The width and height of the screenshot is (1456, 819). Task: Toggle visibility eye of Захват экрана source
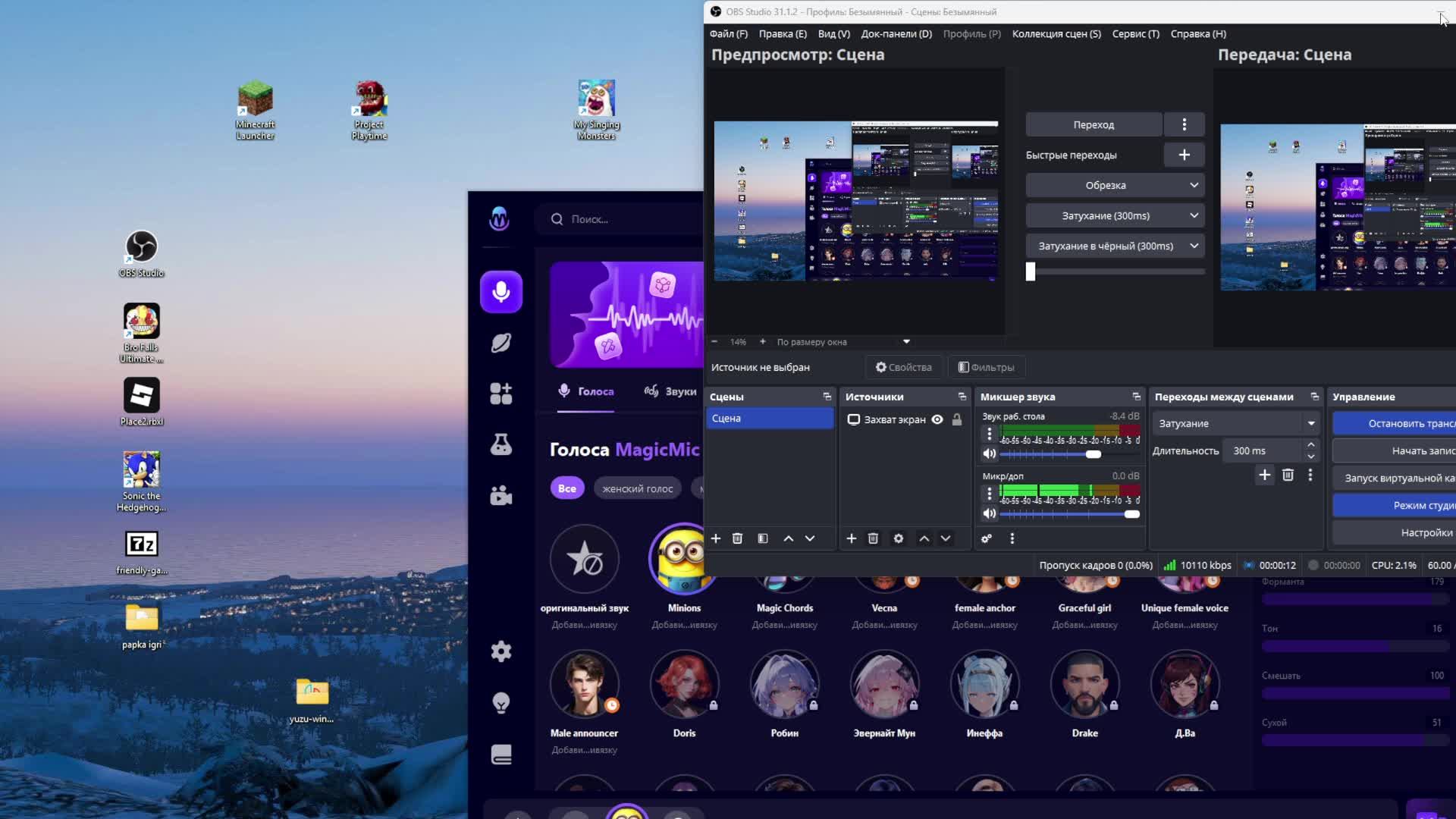click(937, 419)
